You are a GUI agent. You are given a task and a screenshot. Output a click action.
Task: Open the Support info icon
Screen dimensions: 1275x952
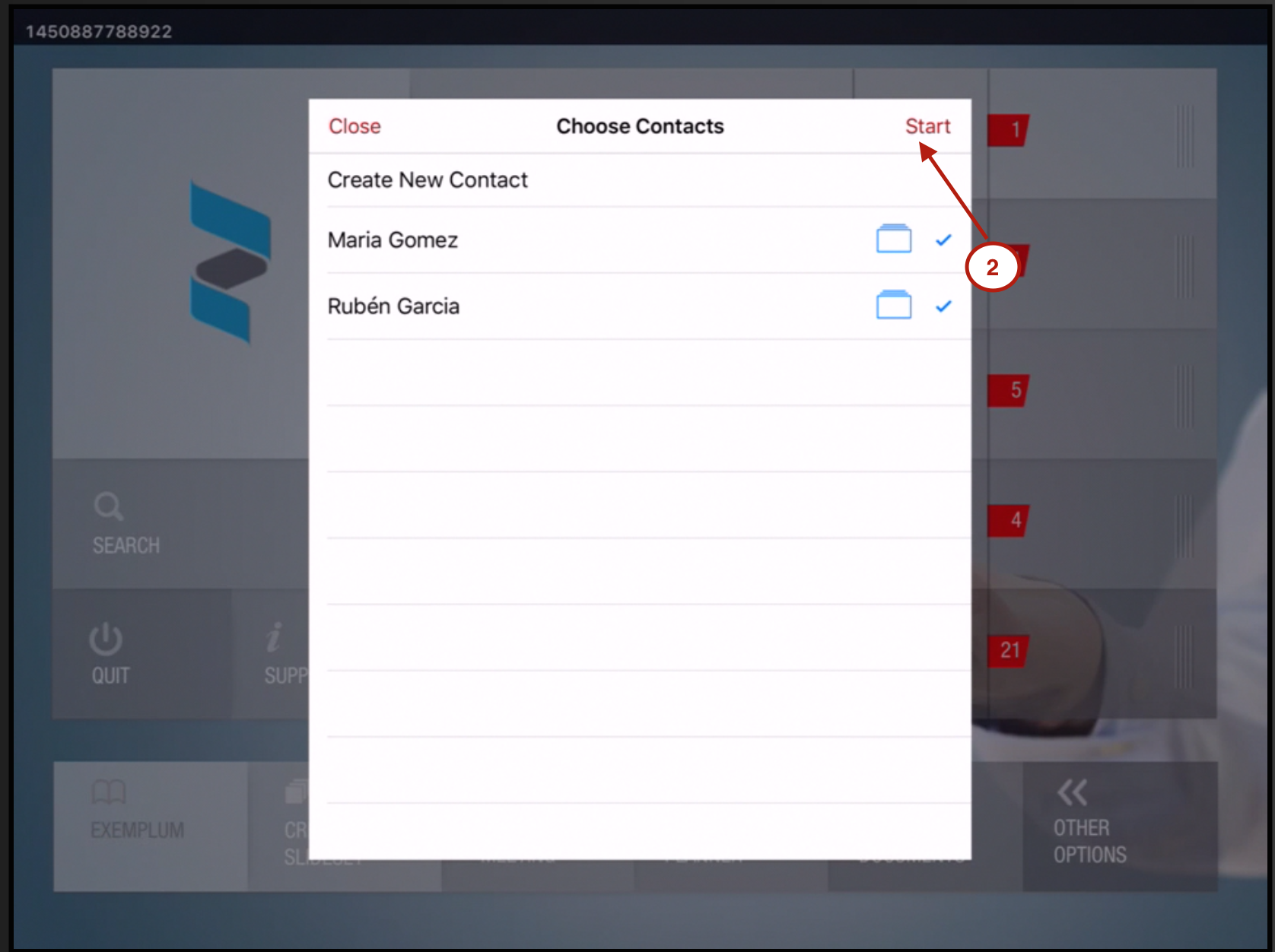274,638
